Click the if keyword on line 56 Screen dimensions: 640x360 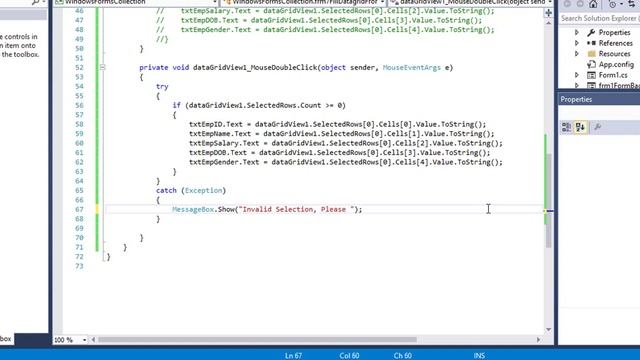176,105
